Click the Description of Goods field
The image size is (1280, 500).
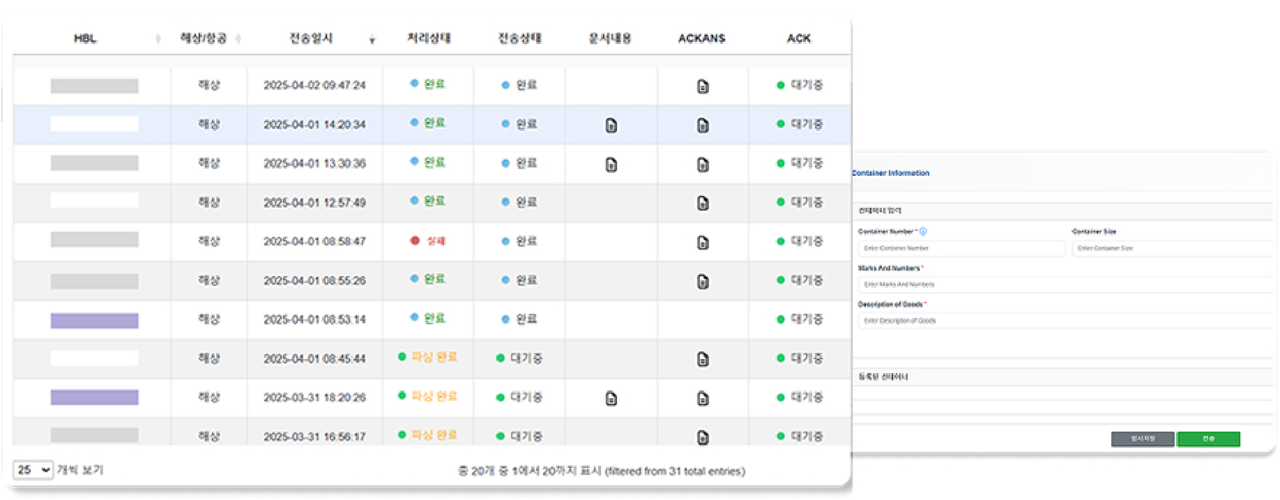[x=1064, y=321]
